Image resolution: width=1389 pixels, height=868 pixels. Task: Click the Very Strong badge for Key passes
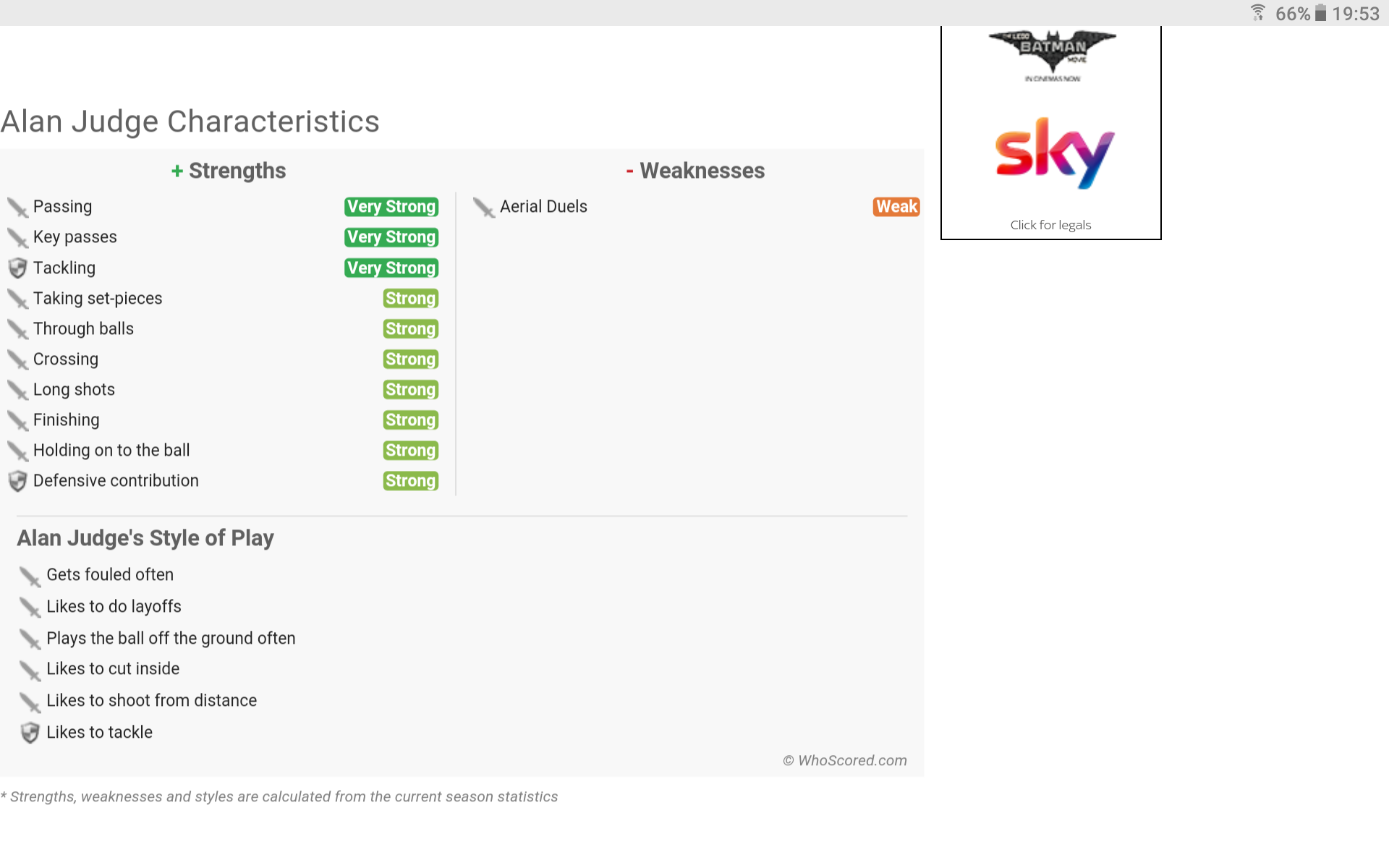[x=391, y=237]
